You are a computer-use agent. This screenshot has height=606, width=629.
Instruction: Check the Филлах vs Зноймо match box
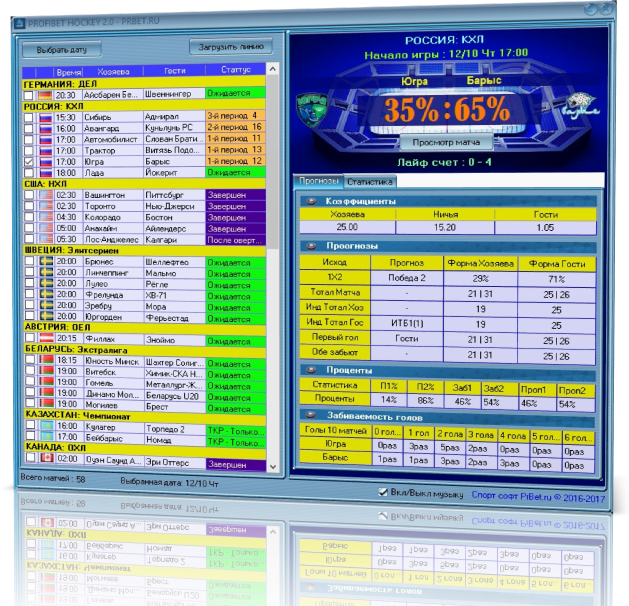pos(30,337)
